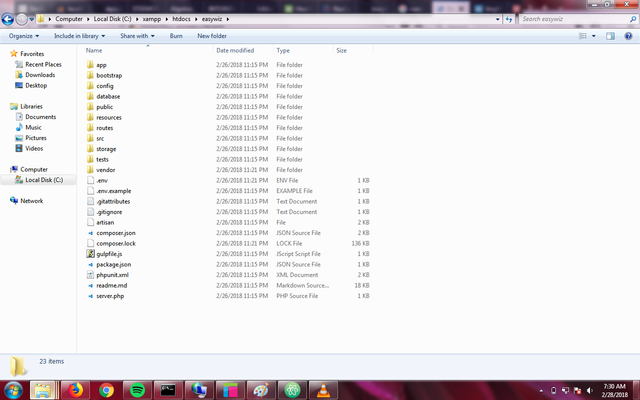The width and height of the screenshot is (640, 400).
Task: Open the view options dropdown arrow
Action: coord(593,36)
